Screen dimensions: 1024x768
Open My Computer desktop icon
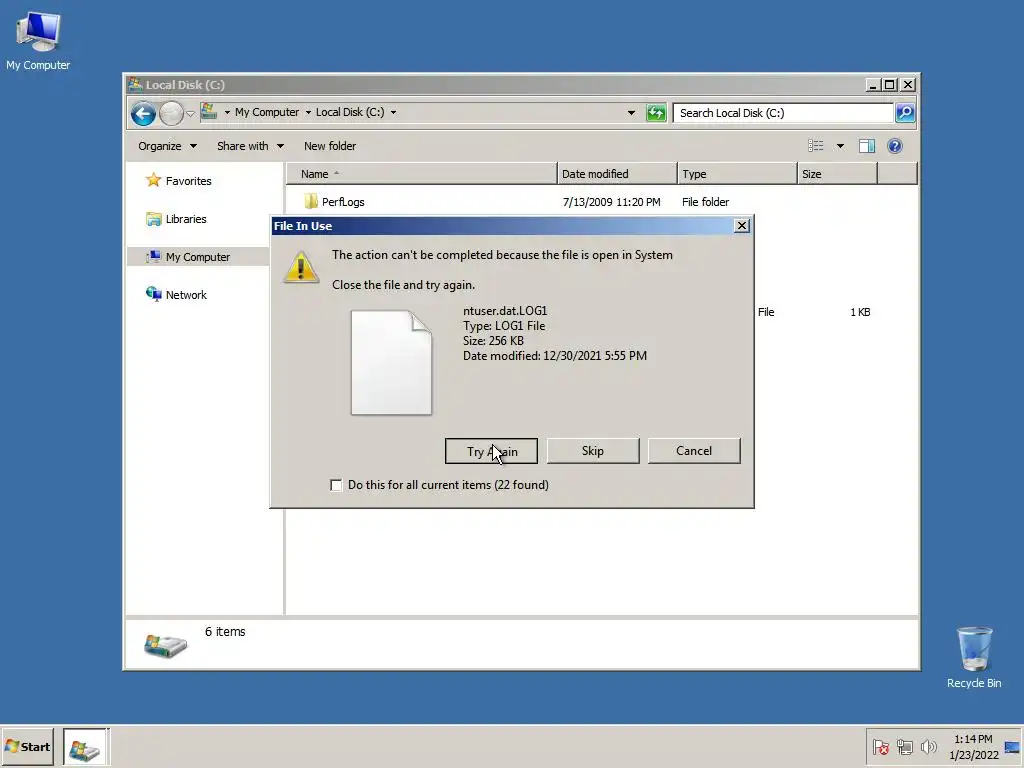tap(38, 40)
